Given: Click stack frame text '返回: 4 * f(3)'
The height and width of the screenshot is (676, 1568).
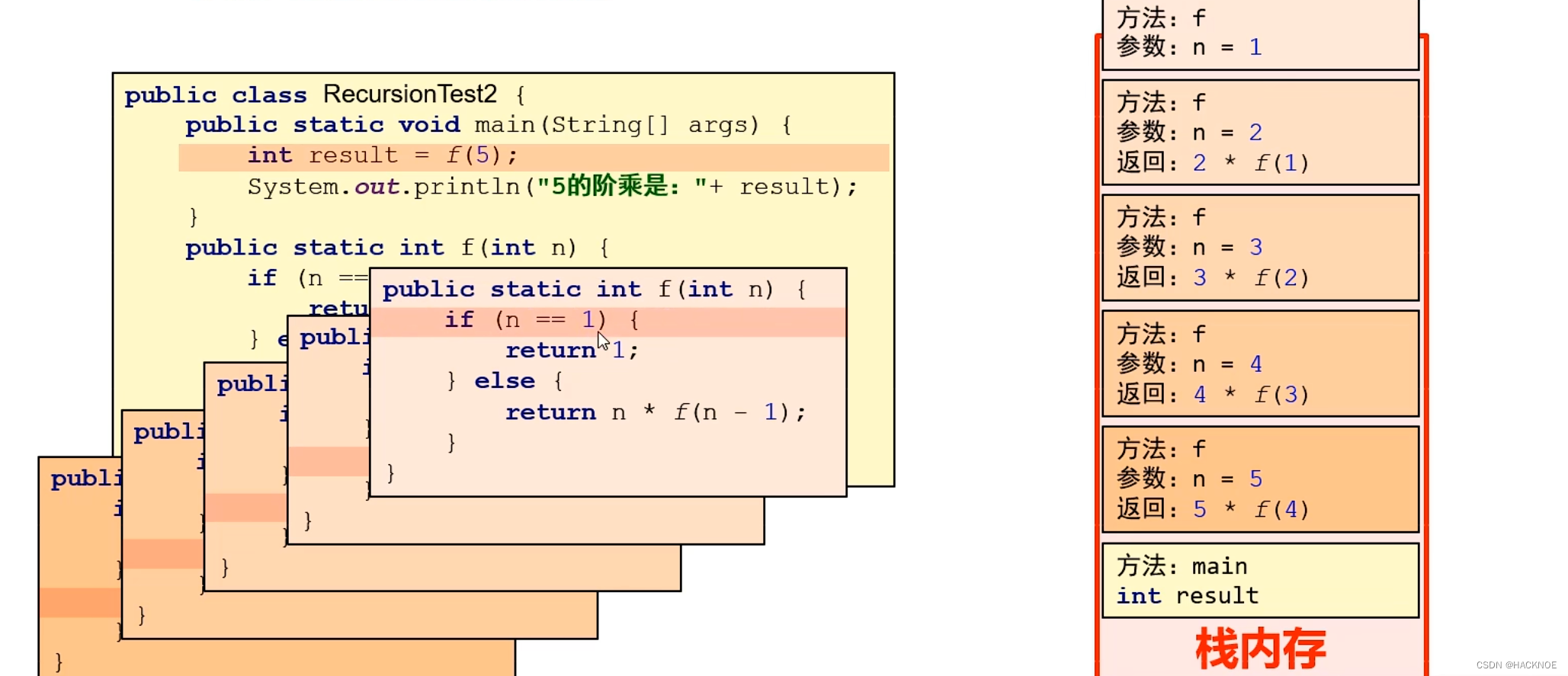Looking at the screenshot, I should click(1213, 394).
